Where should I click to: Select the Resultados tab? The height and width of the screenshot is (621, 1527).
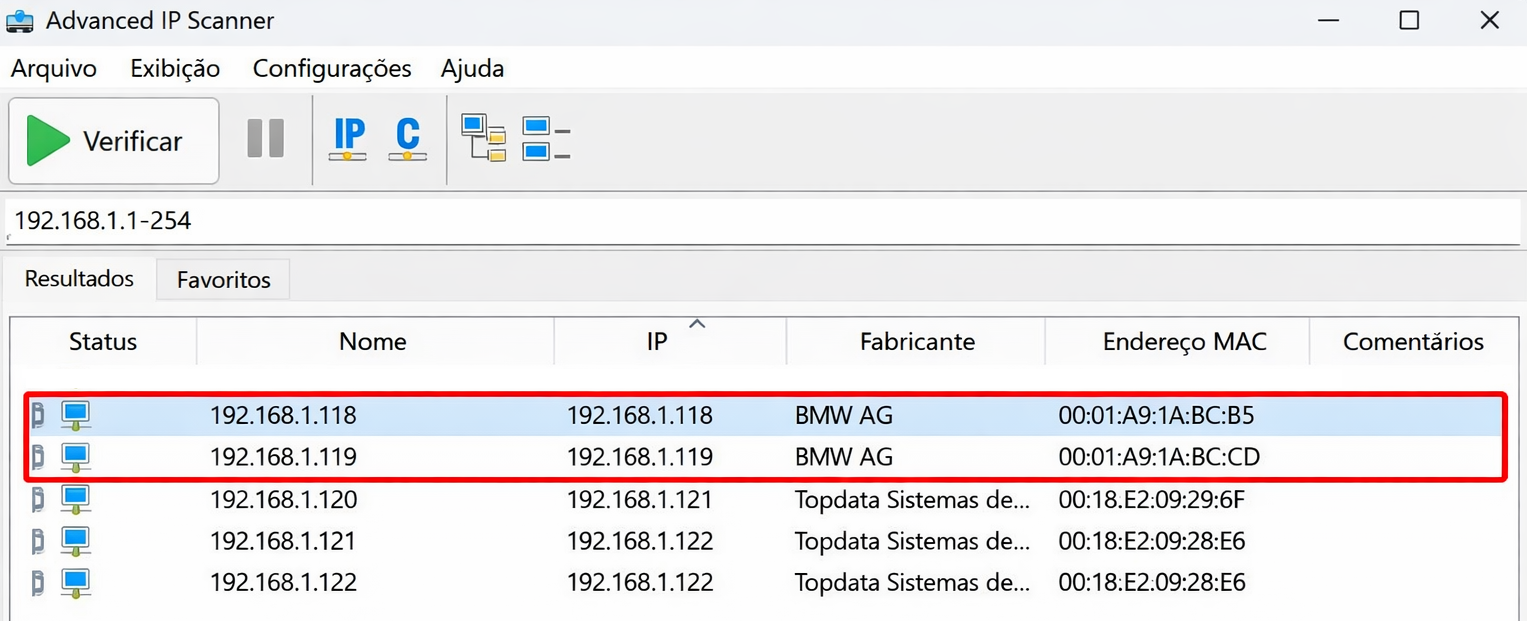point(79,279)
